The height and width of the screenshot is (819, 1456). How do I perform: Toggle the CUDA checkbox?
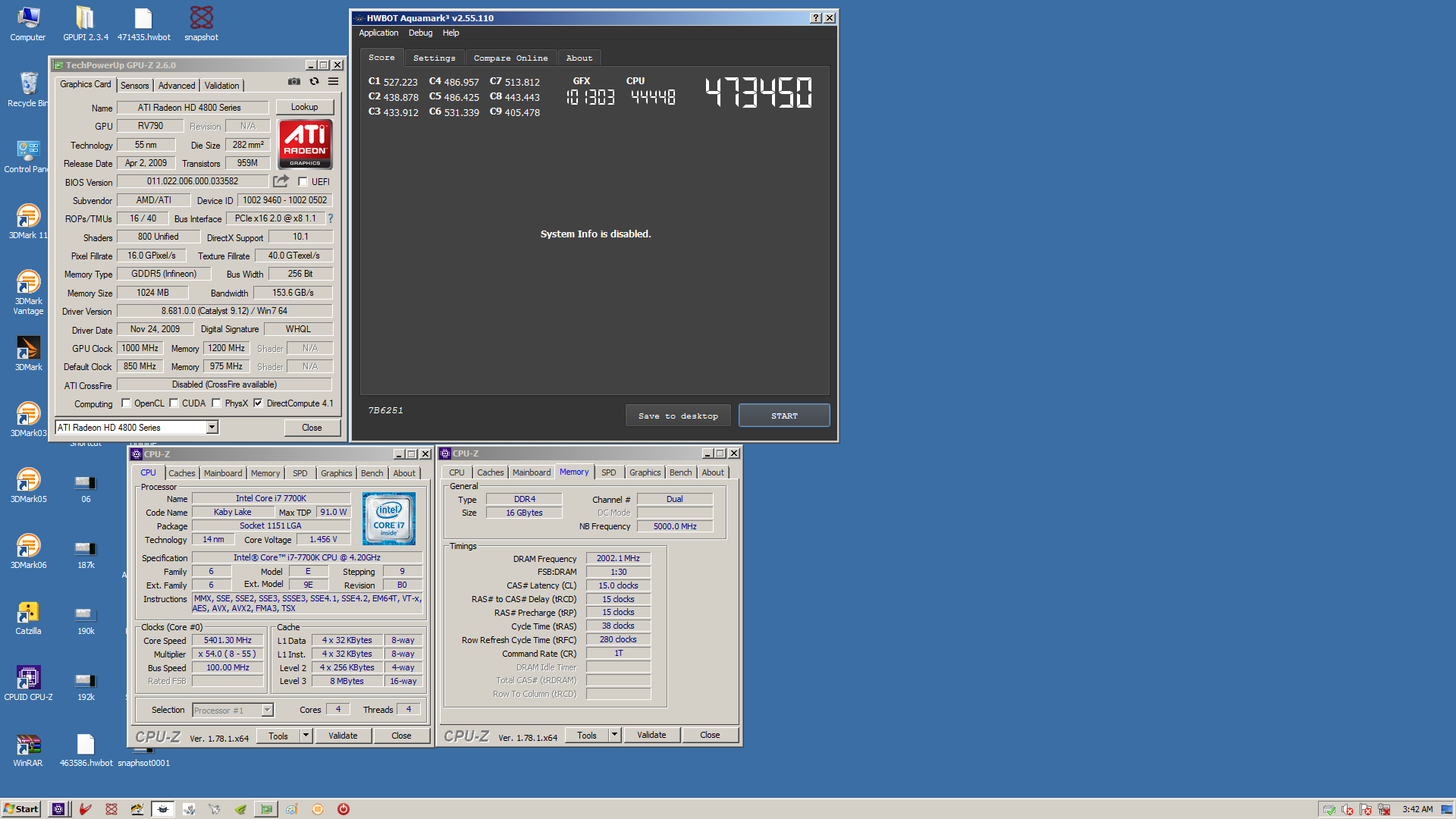tap(174, 403)
